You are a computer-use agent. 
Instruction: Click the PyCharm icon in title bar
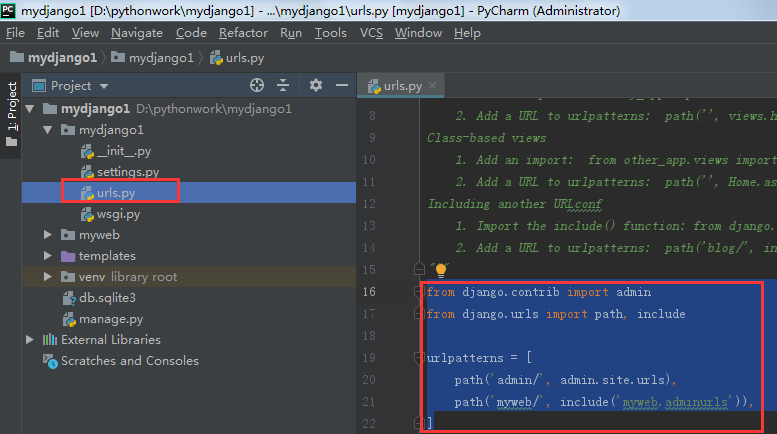click(x=8, y=10)
